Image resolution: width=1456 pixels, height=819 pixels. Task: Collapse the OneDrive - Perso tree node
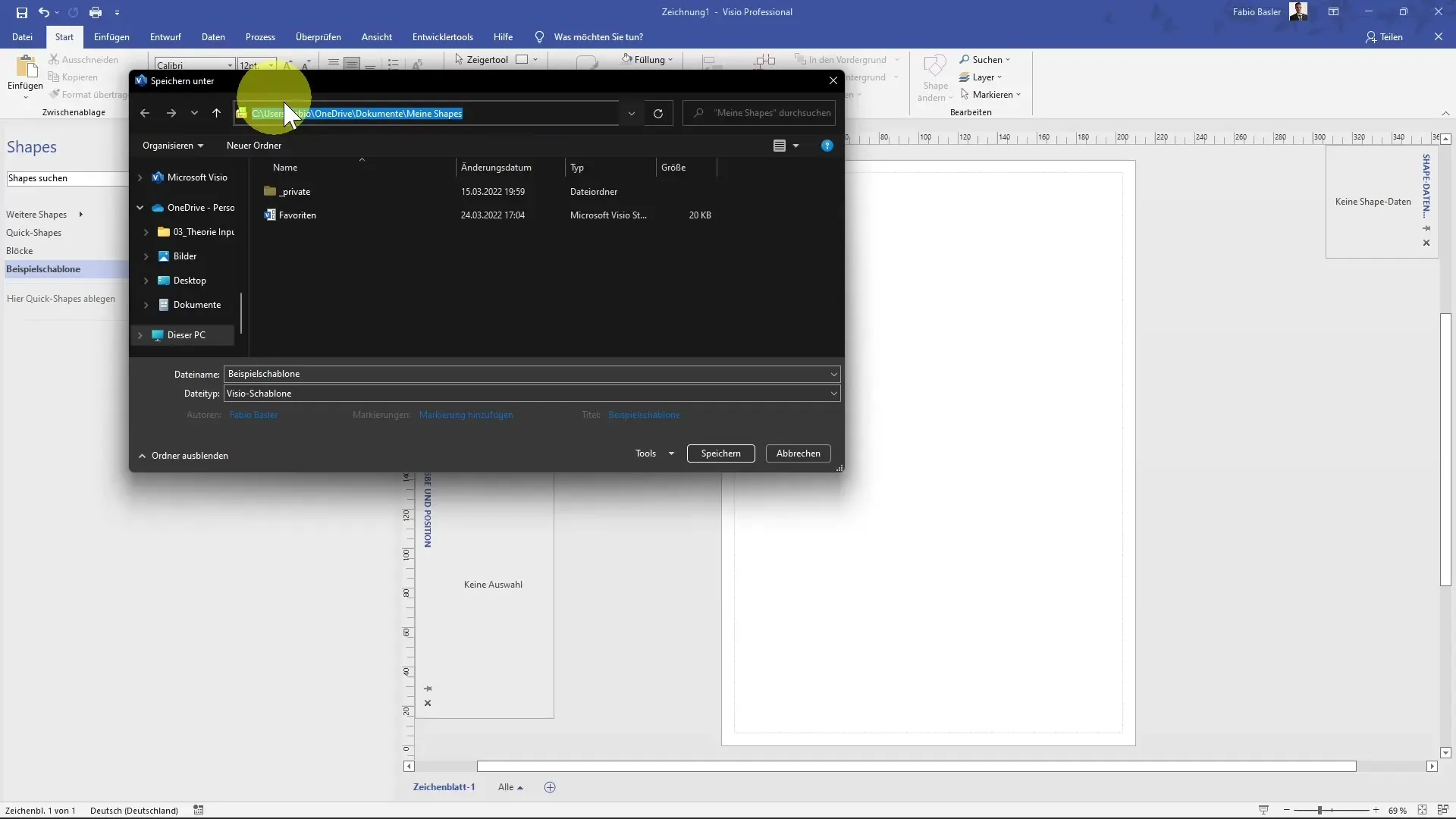[x=140, y=208]
